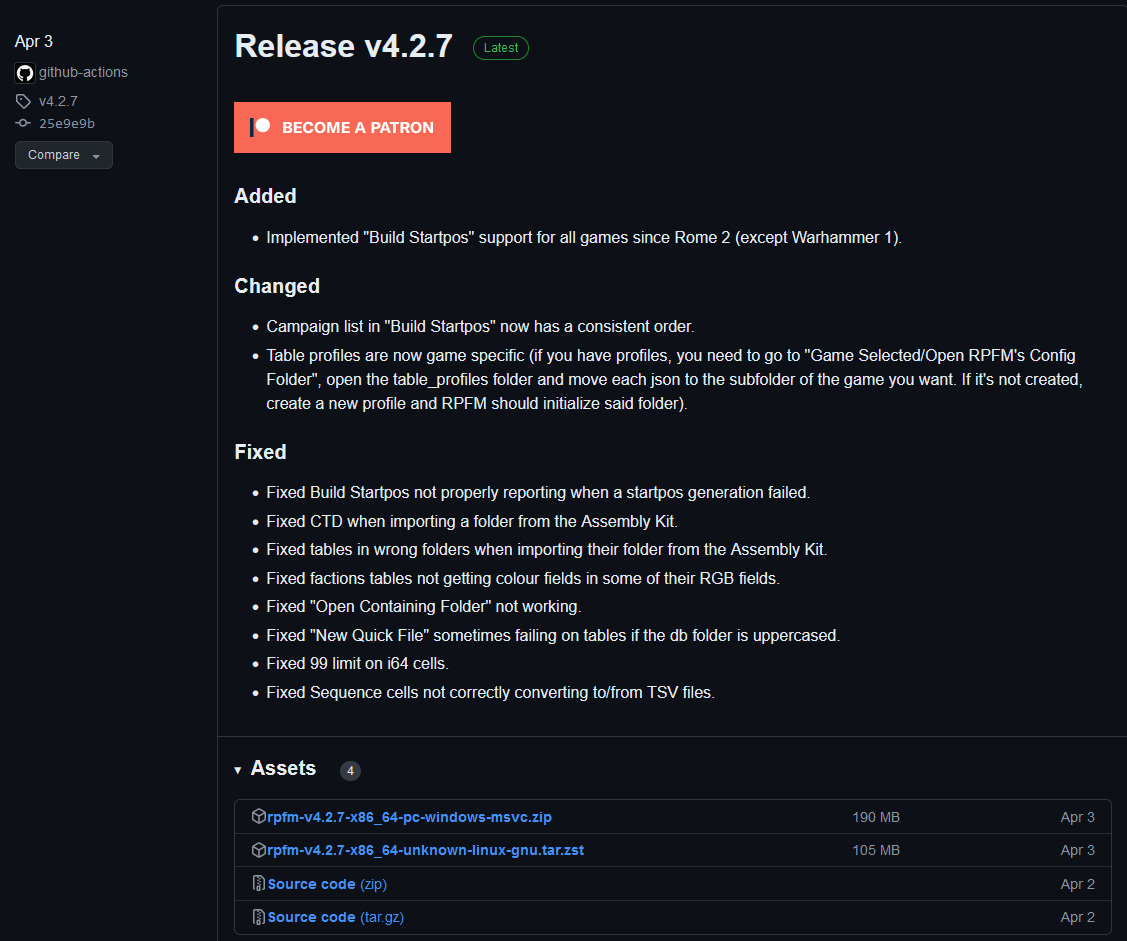The height and width of the screenshot is (941, 1127).
Task: Download rpfm-v4.2.7-x86_64-pc-windows-msvc.zip
Action: (x=409, y=817)
